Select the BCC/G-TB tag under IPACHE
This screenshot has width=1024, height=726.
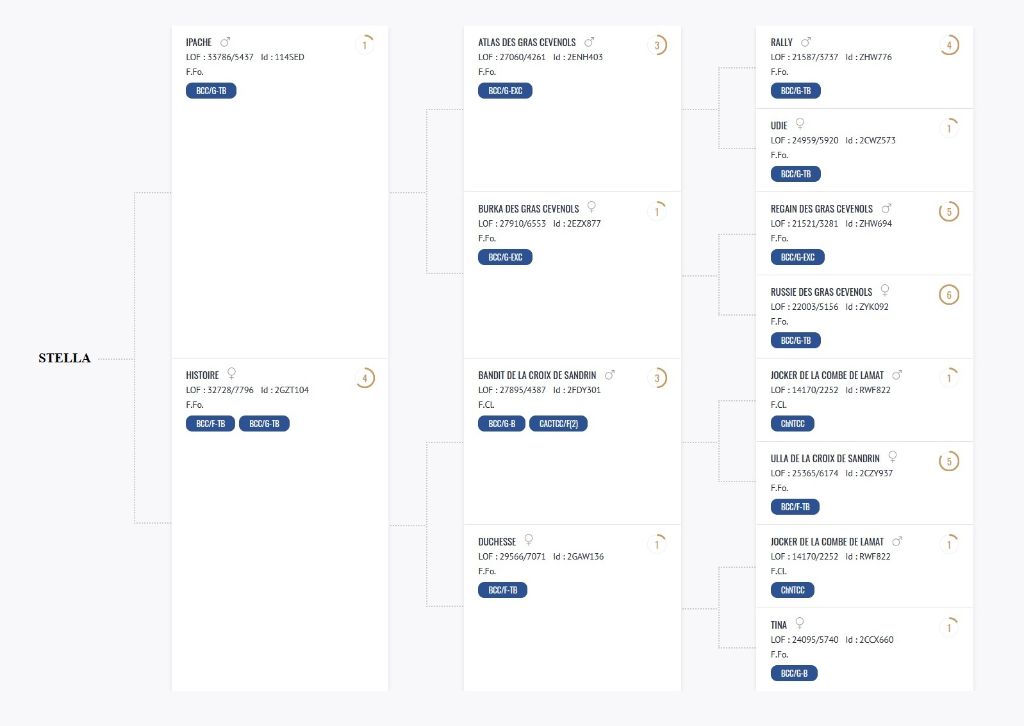[211, 91]
